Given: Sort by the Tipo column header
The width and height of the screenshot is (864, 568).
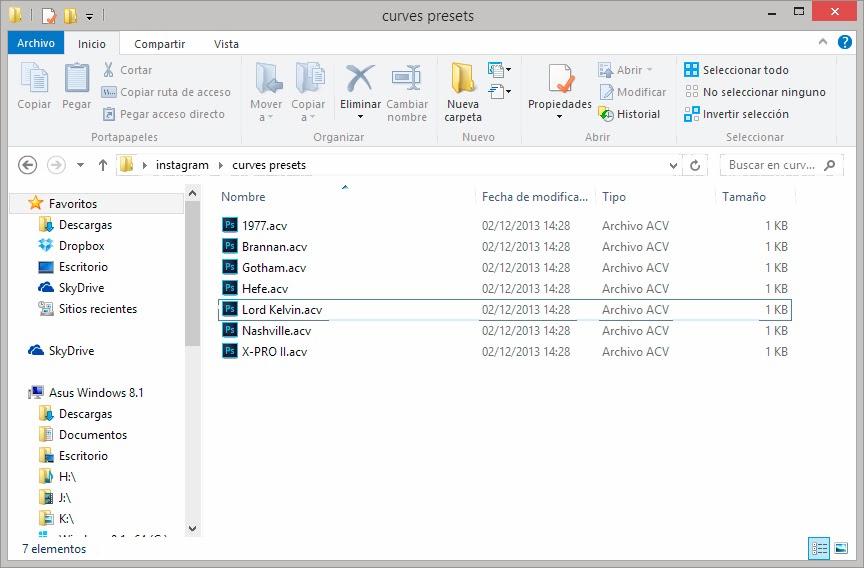Looking at the screenshot, I should 656,197.
